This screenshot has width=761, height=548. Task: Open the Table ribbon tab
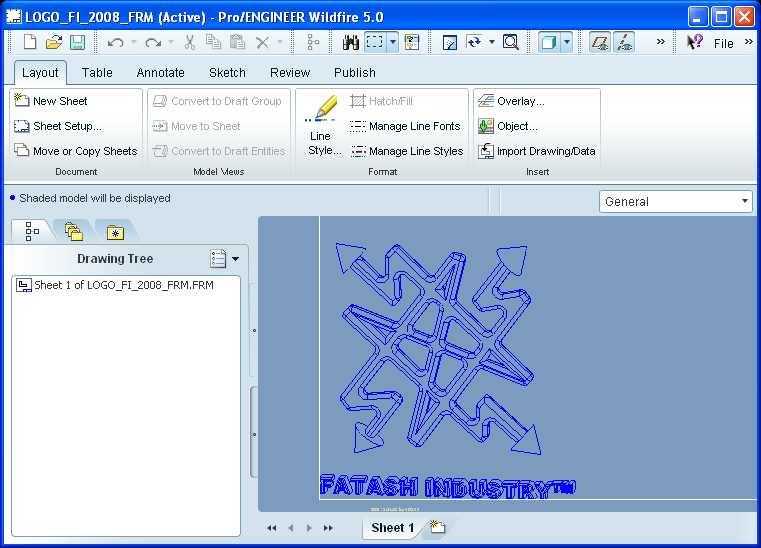tap(97, 72)
